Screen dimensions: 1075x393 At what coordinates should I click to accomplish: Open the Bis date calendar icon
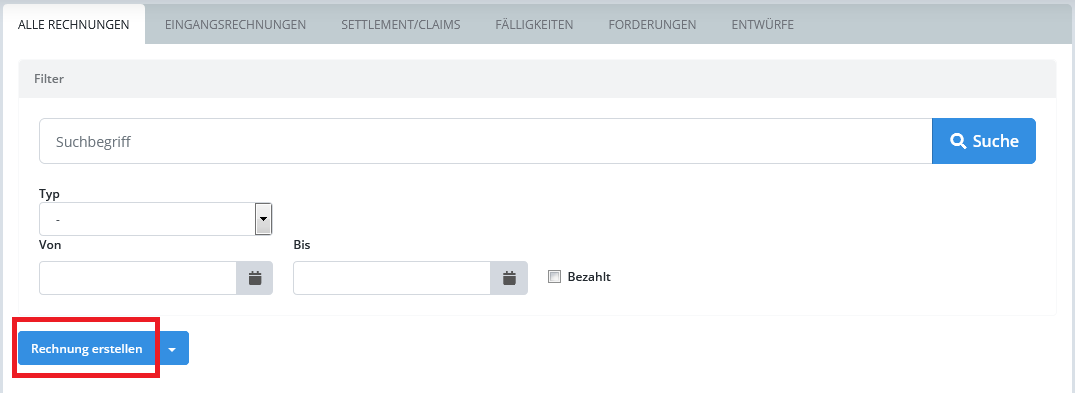click(509, 278)
